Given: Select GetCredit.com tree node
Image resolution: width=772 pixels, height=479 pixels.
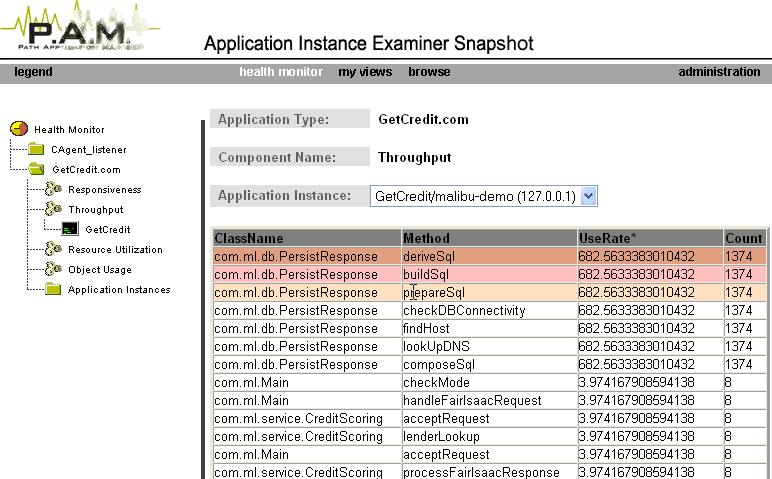Looking at the screenshot, I should tap(86, 170).
